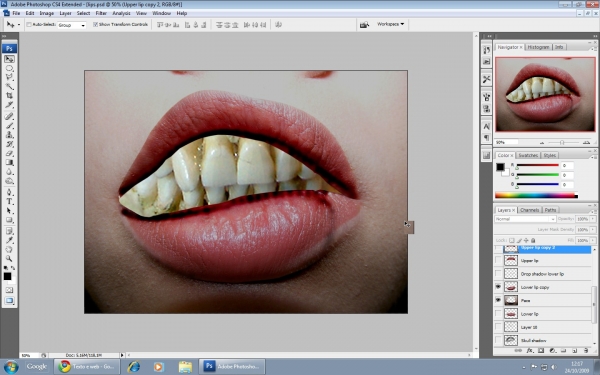Image resolution: width=600 pixels, height=375 pixels.
Task: Select the Eraser tool
Action: coord(9,153)
